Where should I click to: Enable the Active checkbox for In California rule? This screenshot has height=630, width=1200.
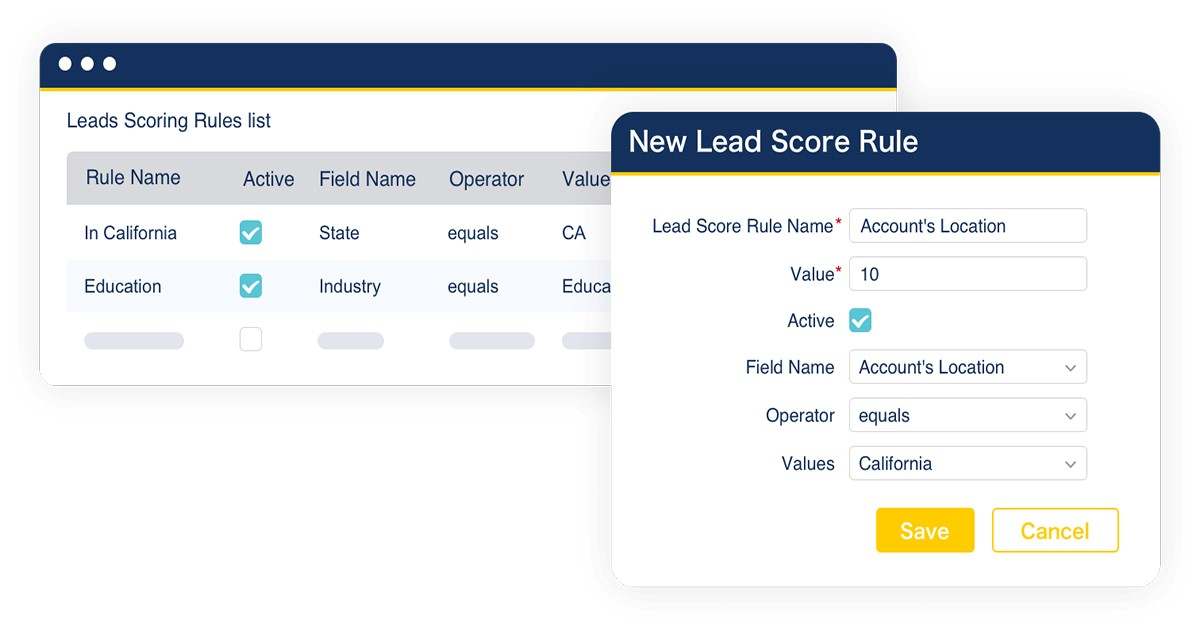coord(251,232)
